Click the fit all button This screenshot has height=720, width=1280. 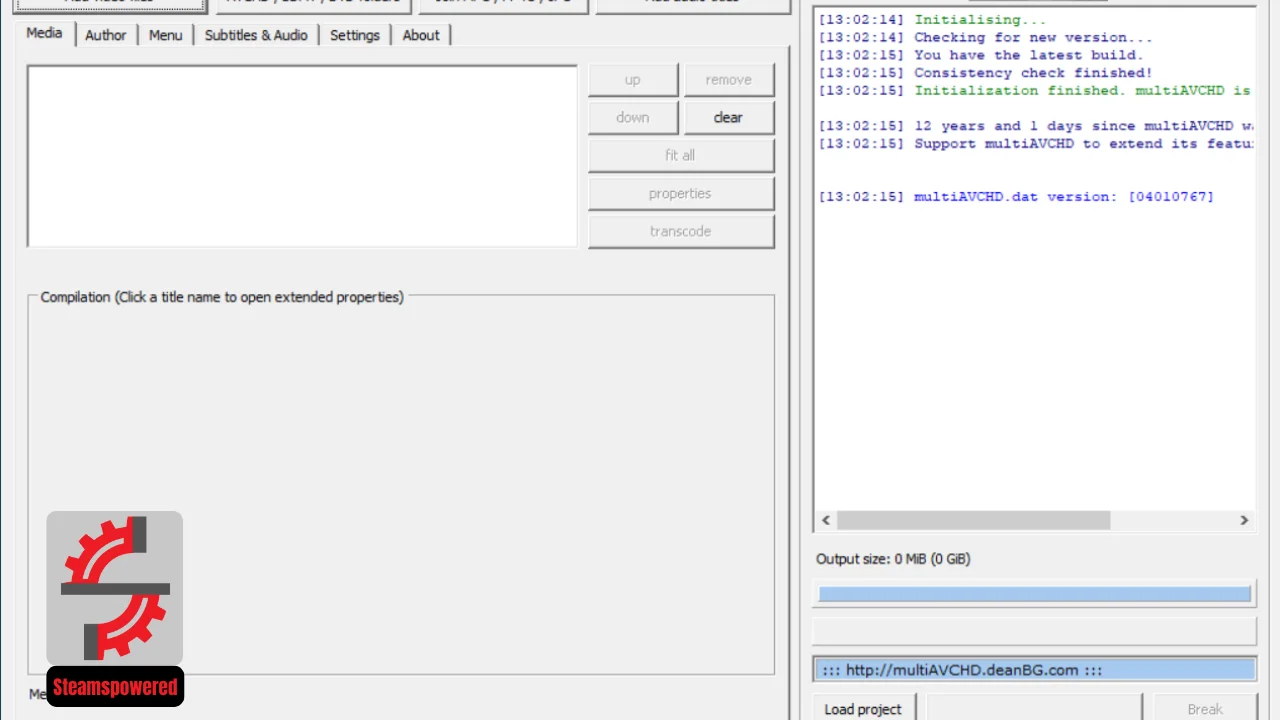(681, 155)
